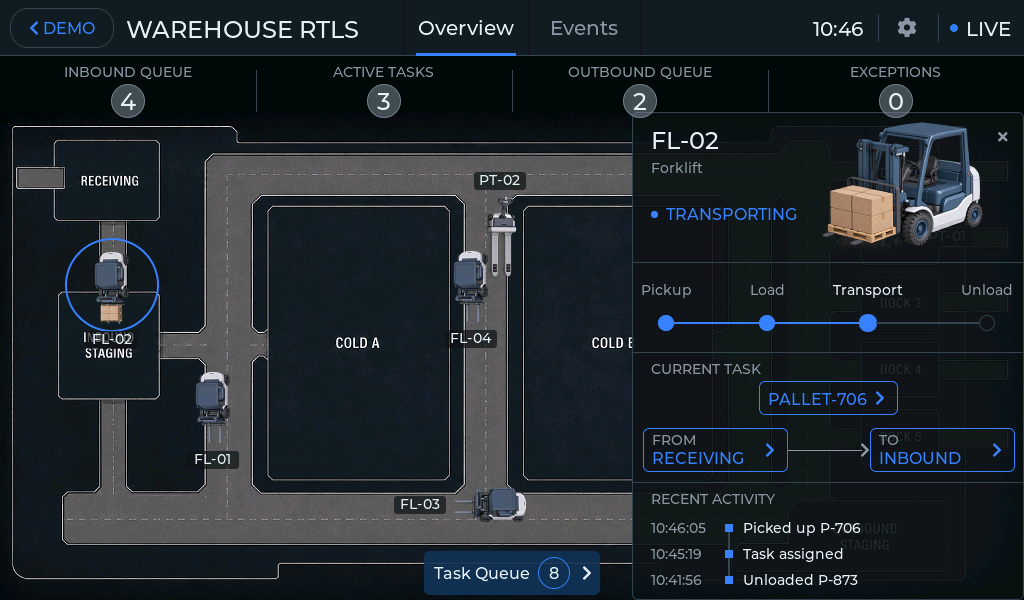The width and height of the screenshot is (1024, 600).
Task: Click the forklift image in FL-02 panel
Action: tap(905, 185)
